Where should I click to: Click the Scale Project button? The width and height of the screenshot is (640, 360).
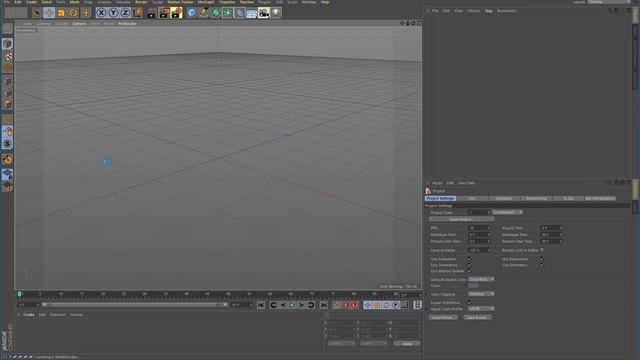(x=461, y=220)
